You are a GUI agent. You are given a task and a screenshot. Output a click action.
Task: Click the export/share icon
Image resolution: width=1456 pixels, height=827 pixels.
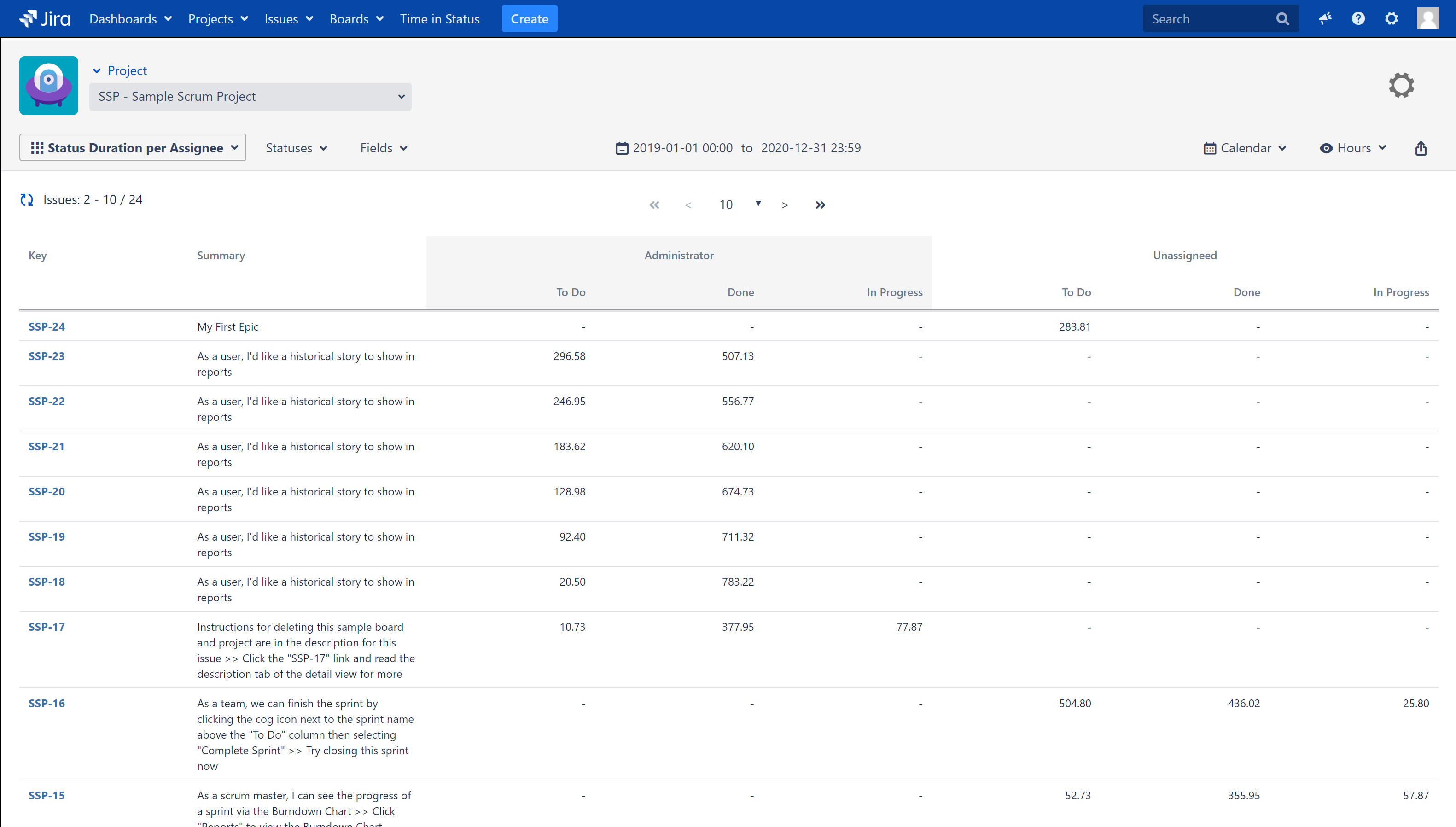point(1421,148)
